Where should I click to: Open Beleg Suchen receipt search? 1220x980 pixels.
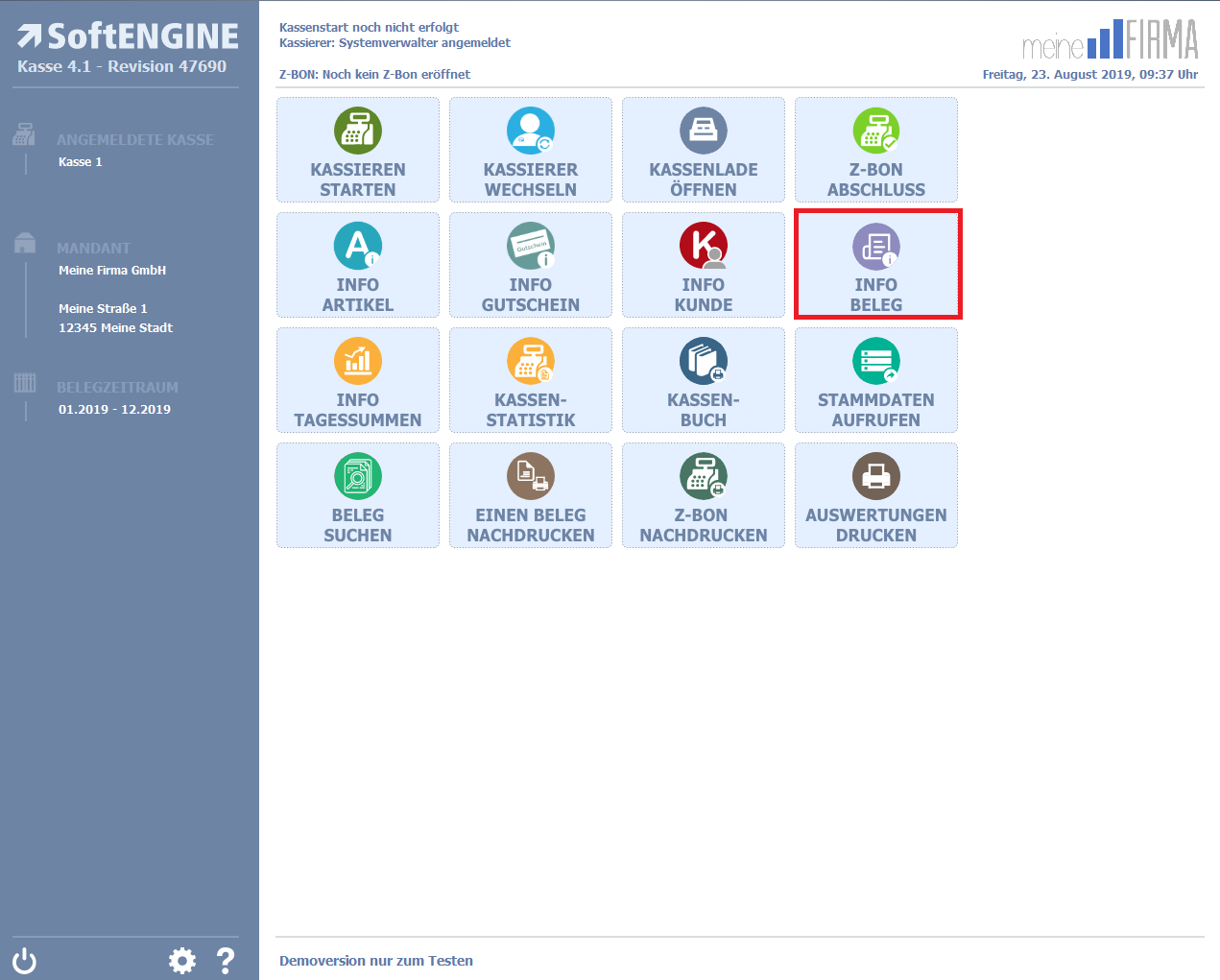(x=357, y=495)
